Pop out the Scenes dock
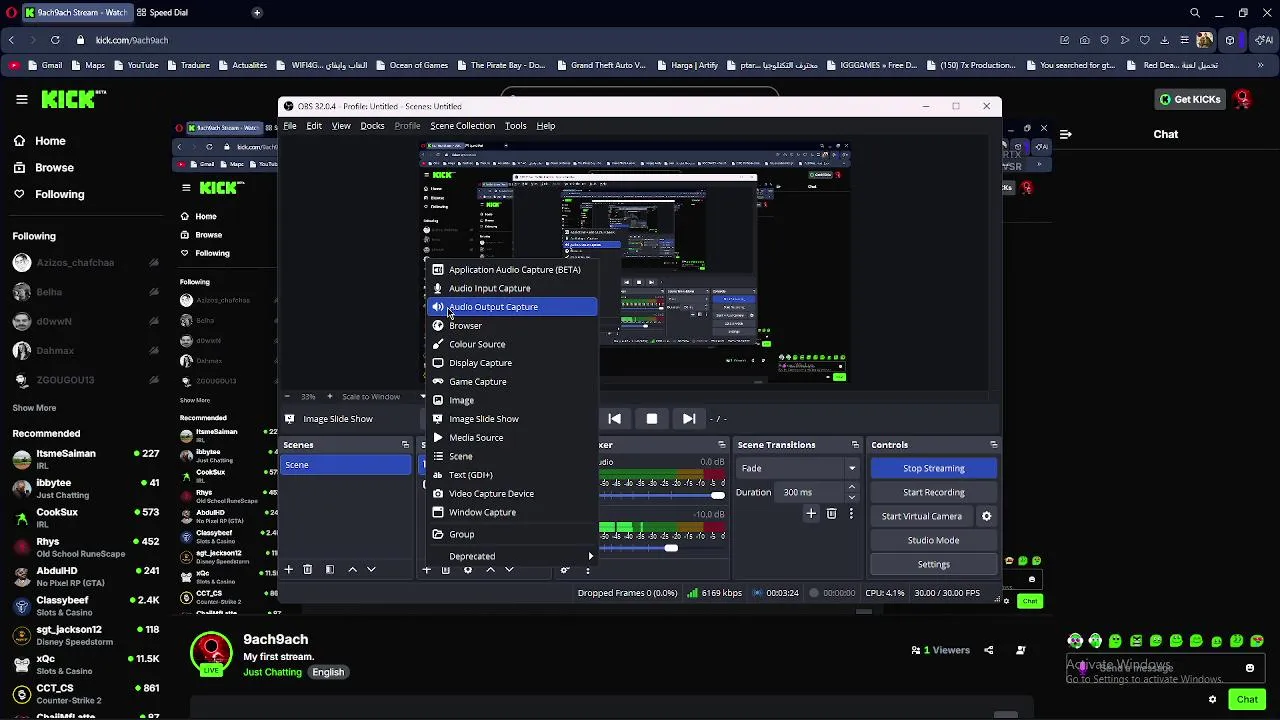The width and height of the screenshot is (1280, 720). [405, 445]
